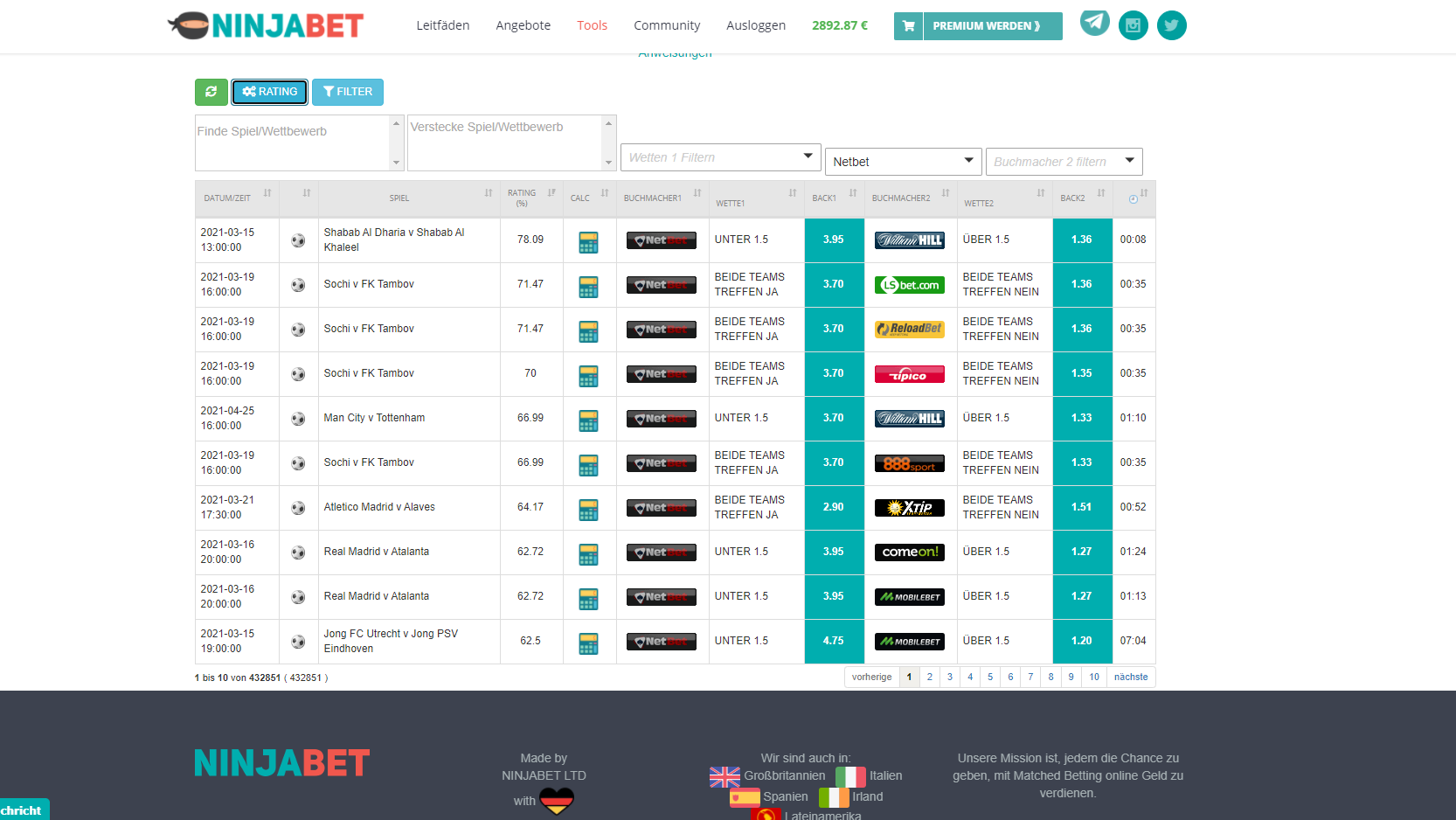
Task: Open calculator for Sochi row with LSbet
Action: [589, 287]
